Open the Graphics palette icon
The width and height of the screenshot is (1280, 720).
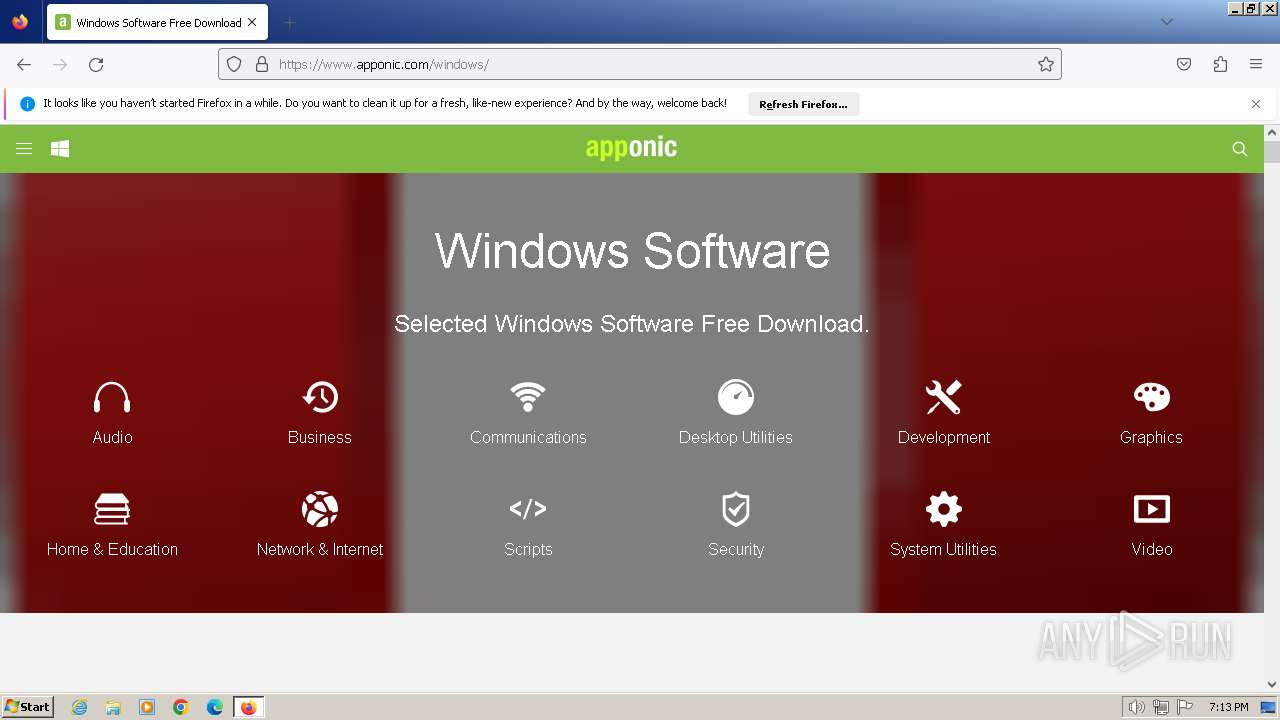tap(1151, 397)
